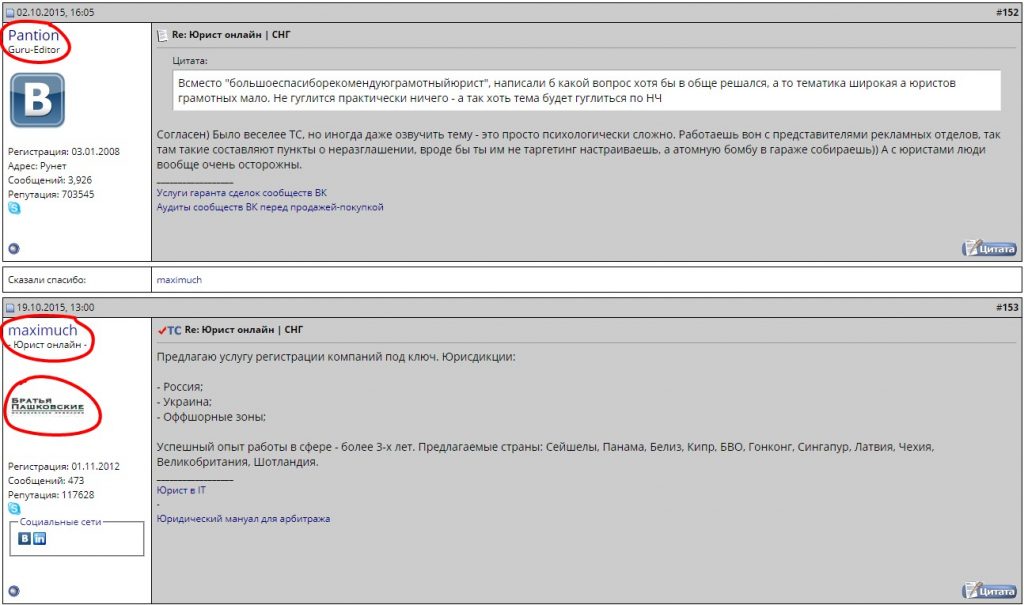Click post icon beside the 02.10.2015 date
This screenshot has width=1024, height=605.
(10, 12)
